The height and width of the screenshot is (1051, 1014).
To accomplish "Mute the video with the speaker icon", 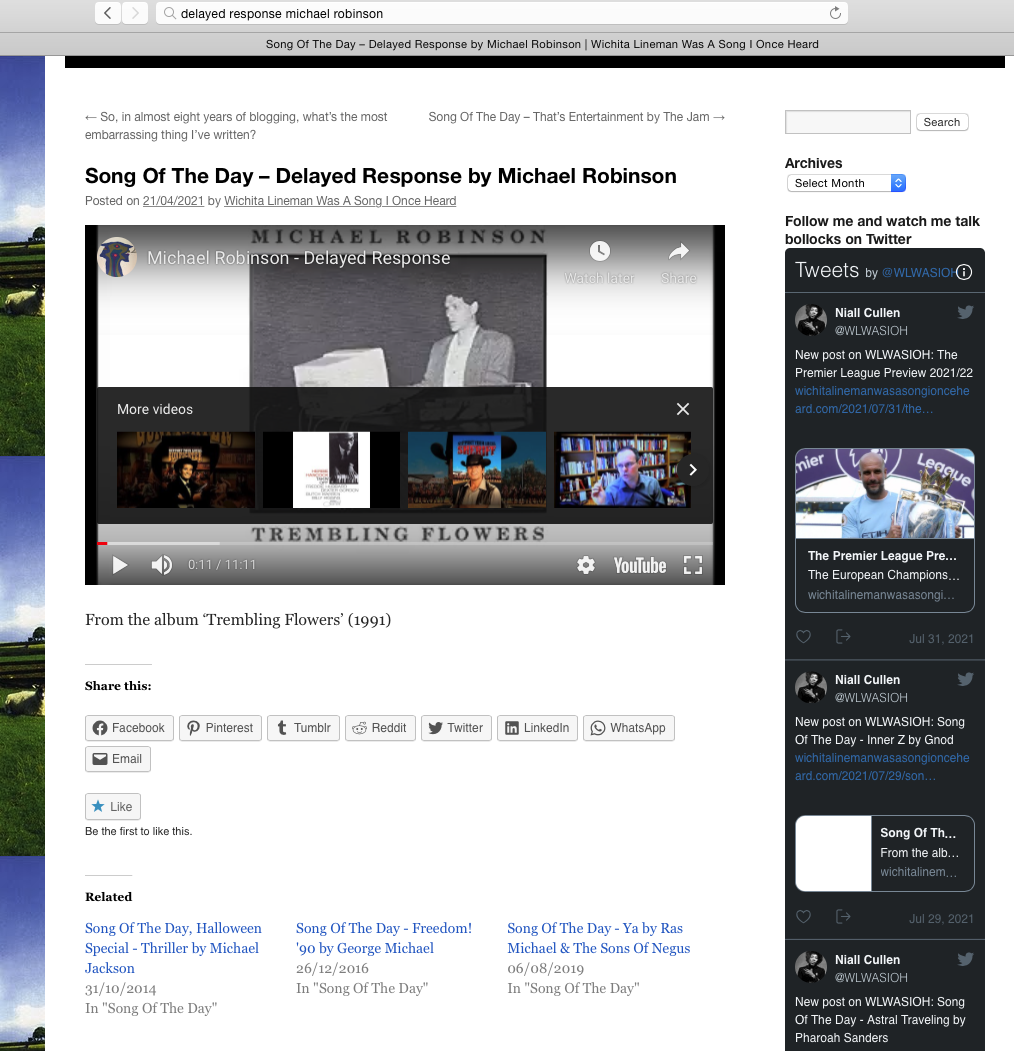I will [162, 565].
